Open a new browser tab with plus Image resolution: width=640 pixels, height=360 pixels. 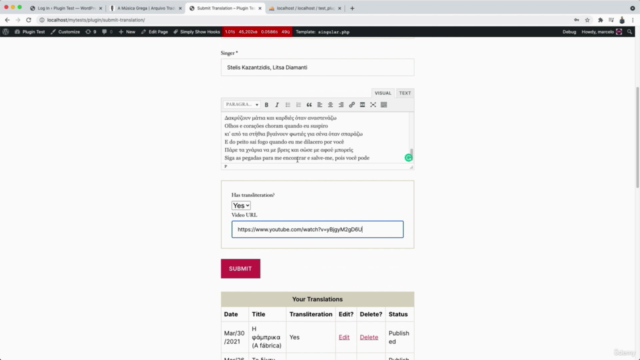coord(352,8)
